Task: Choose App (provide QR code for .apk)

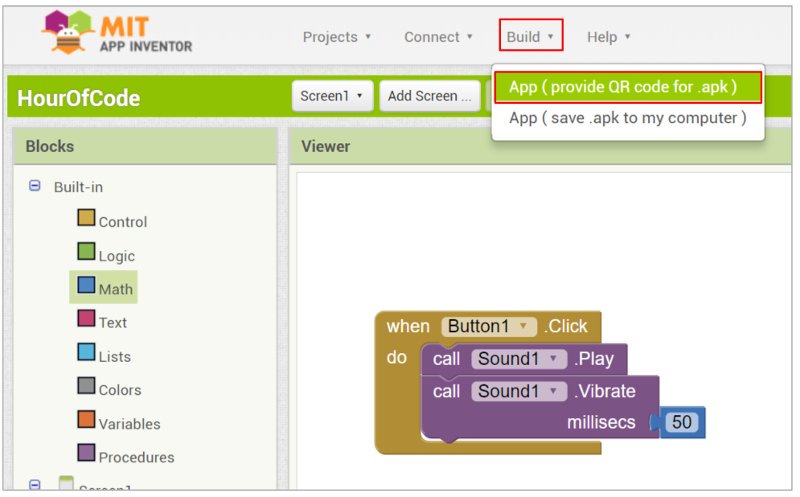Action: pos(628,87)
